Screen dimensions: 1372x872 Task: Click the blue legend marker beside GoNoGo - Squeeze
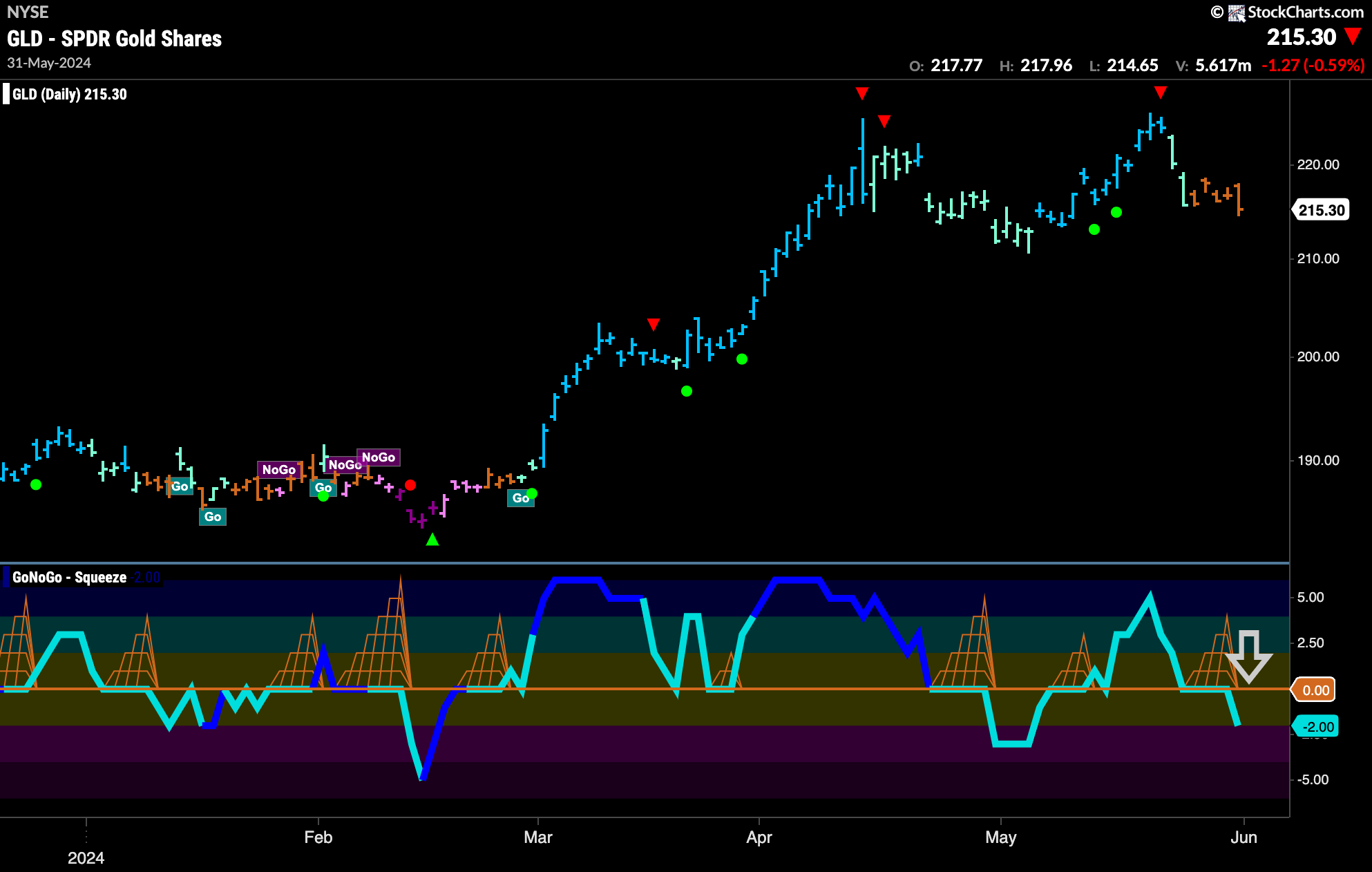6,577
